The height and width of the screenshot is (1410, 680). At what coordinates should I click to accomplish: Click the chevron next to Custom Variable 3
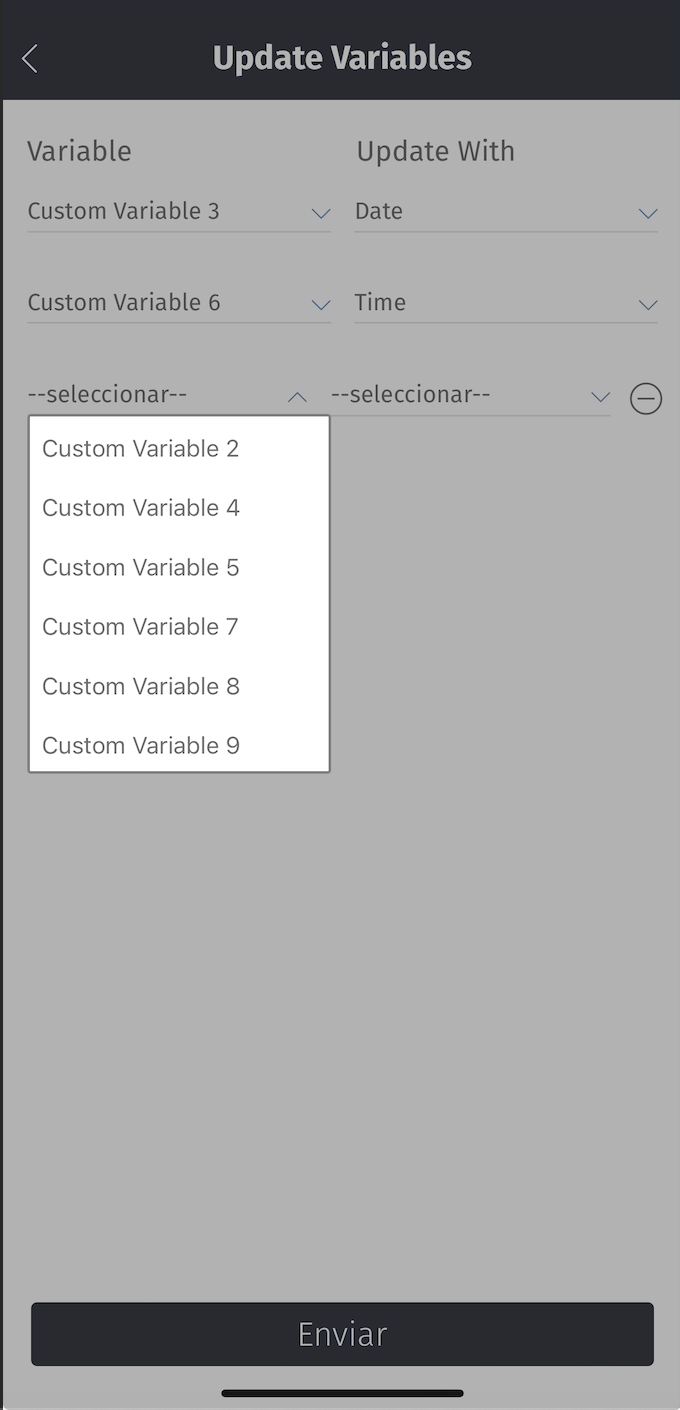pos(320,214)
